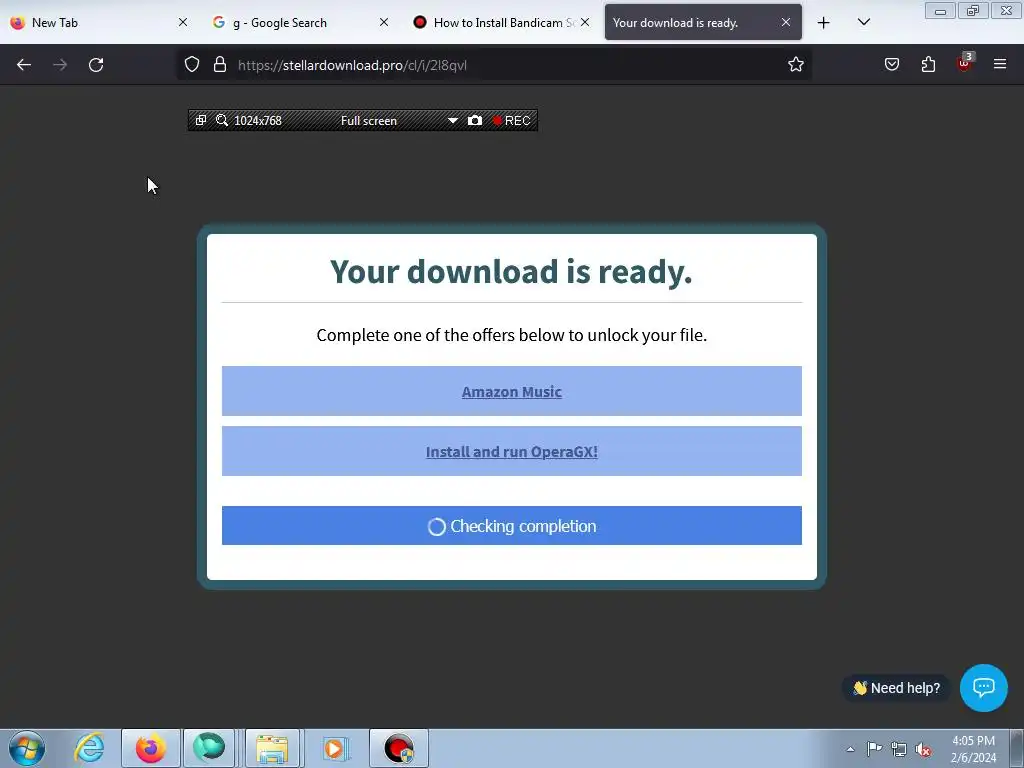Switch to the g - Google Search tab
This screenshot has height=768, width=1024.
coord(300,23)
